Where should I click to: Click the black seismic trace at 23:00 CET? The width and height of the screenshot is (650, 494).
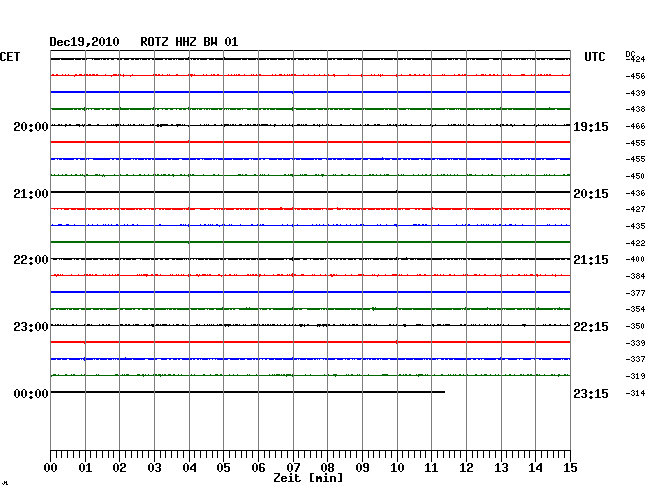[x=310, y=325]
